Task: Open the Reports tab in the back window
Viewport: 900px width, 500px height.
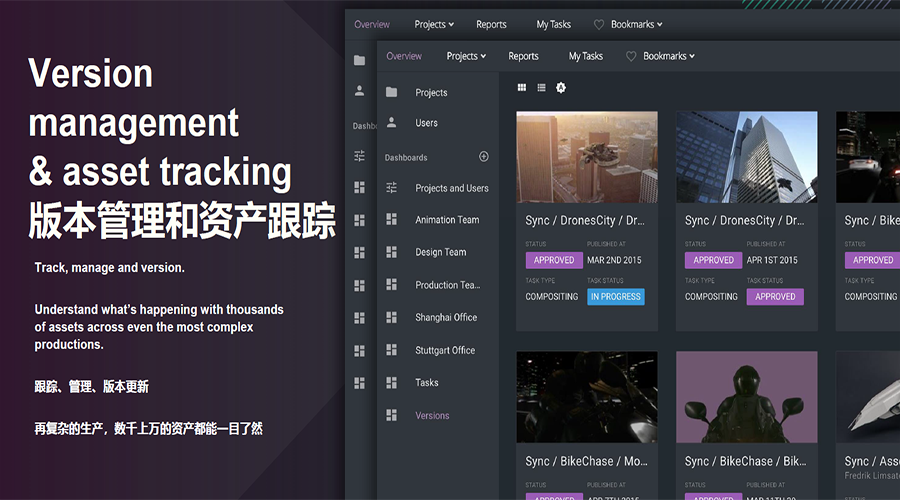Action: pyautogui.click(x=491, y=24)
